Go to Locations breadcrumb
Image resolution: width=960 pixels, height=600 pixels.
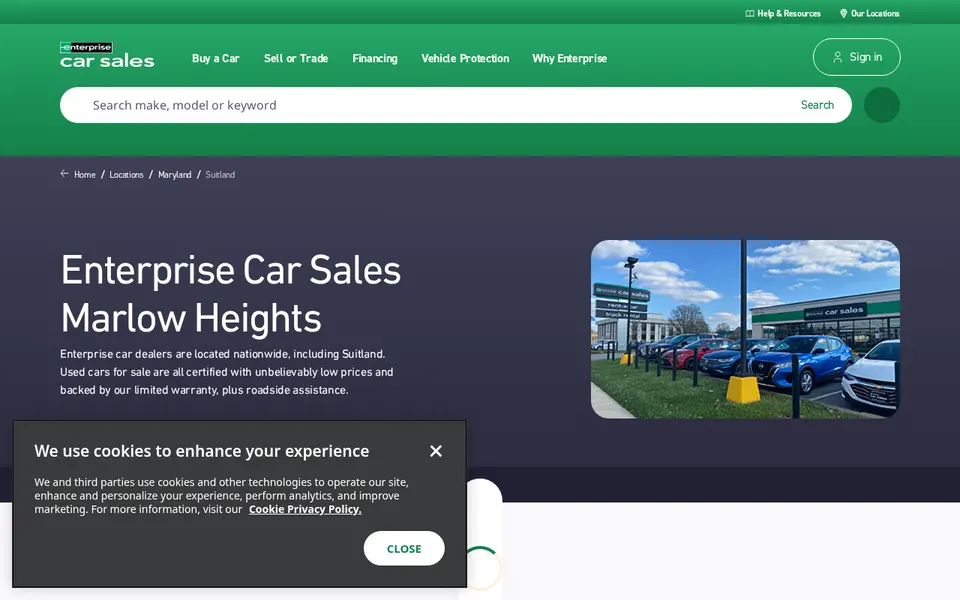tap(126, 174)
